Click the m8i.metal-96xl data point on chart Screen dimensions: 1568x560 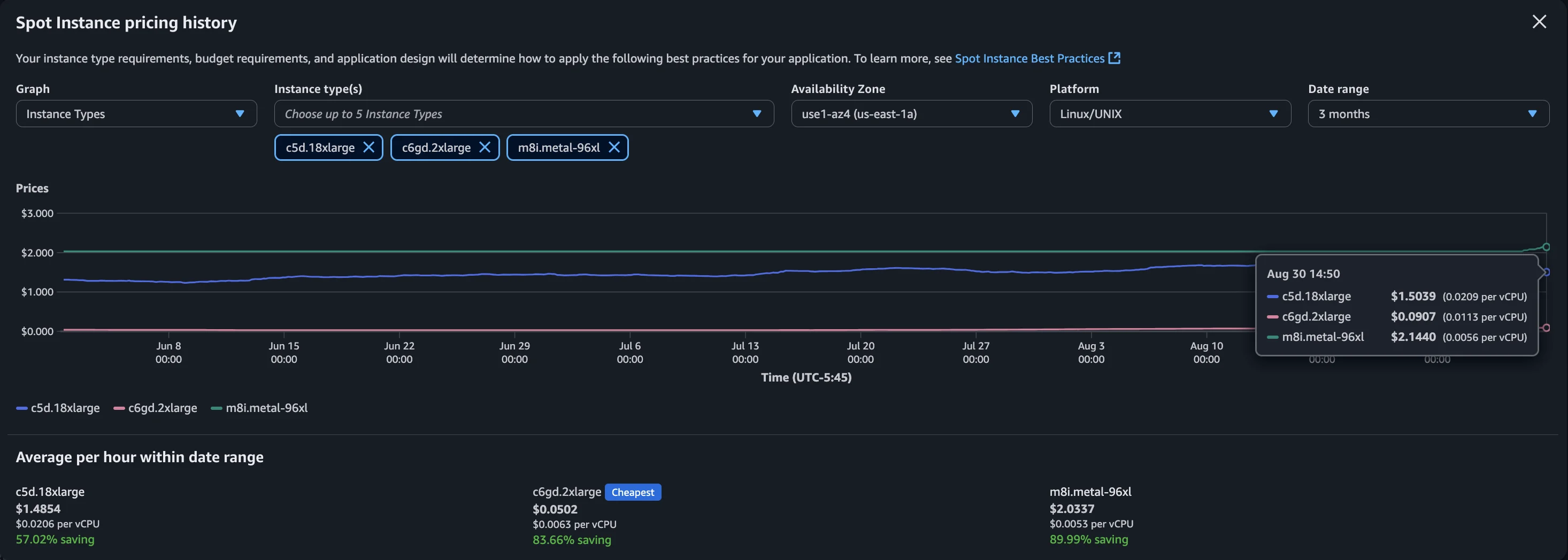[x=1546, y=247]
